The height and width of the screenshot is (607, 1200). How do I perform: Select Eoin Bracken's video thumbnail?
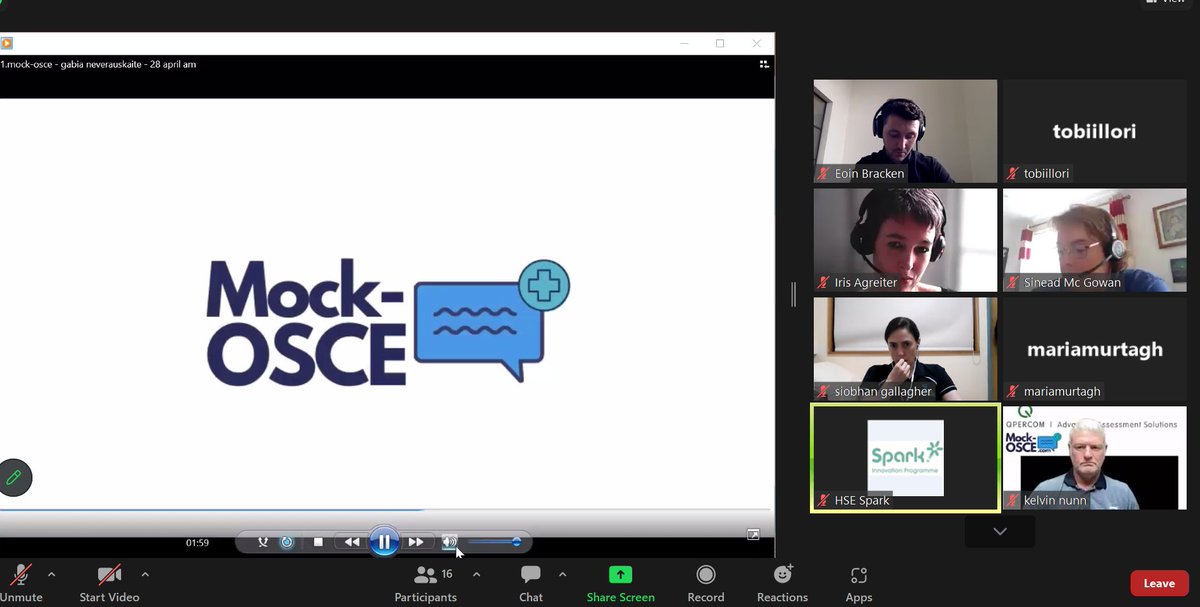905,131
